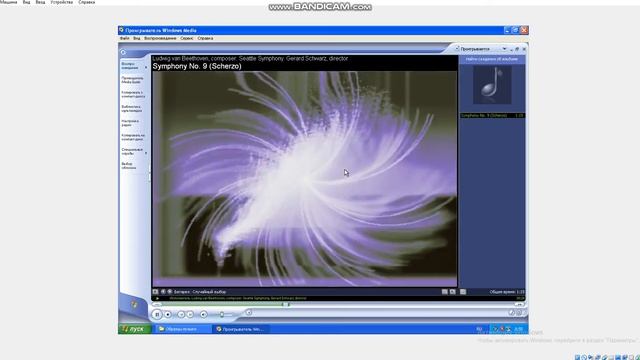Restore the Now Playing pane small button
This screenshot has height=360, width=640.
(x=517, y=49)
